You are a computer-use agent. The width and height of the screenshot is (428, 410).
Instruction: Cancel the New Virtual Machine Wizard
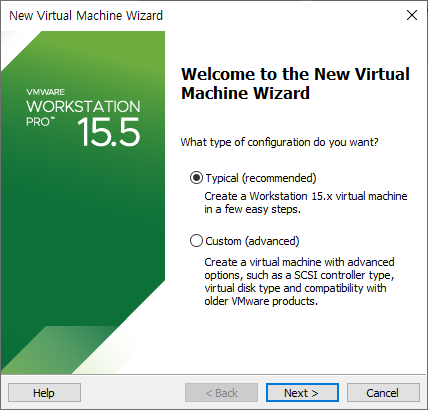pos(383,393)
